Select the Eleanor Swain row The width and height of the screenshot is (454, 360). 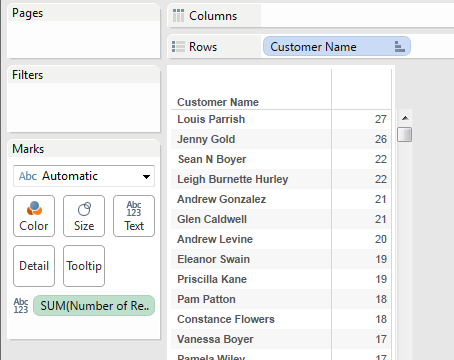click(281, 259)
